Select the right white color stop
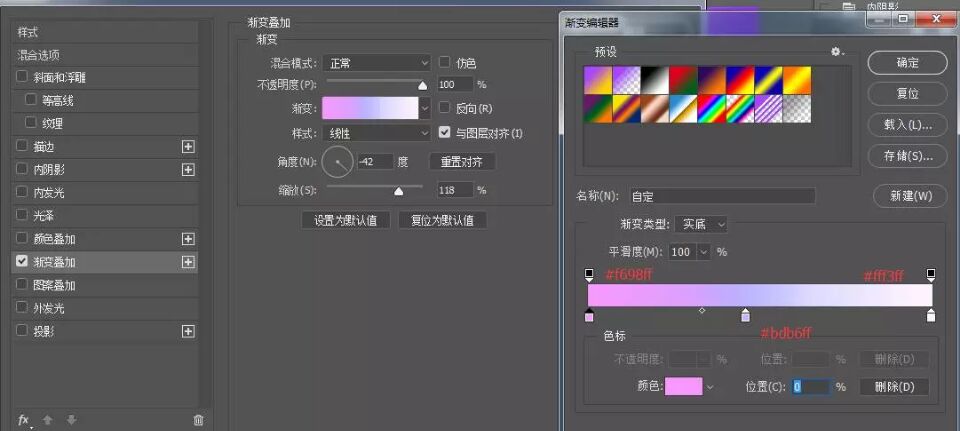This screenshot has width=960, height=431. tap(931, 315)
